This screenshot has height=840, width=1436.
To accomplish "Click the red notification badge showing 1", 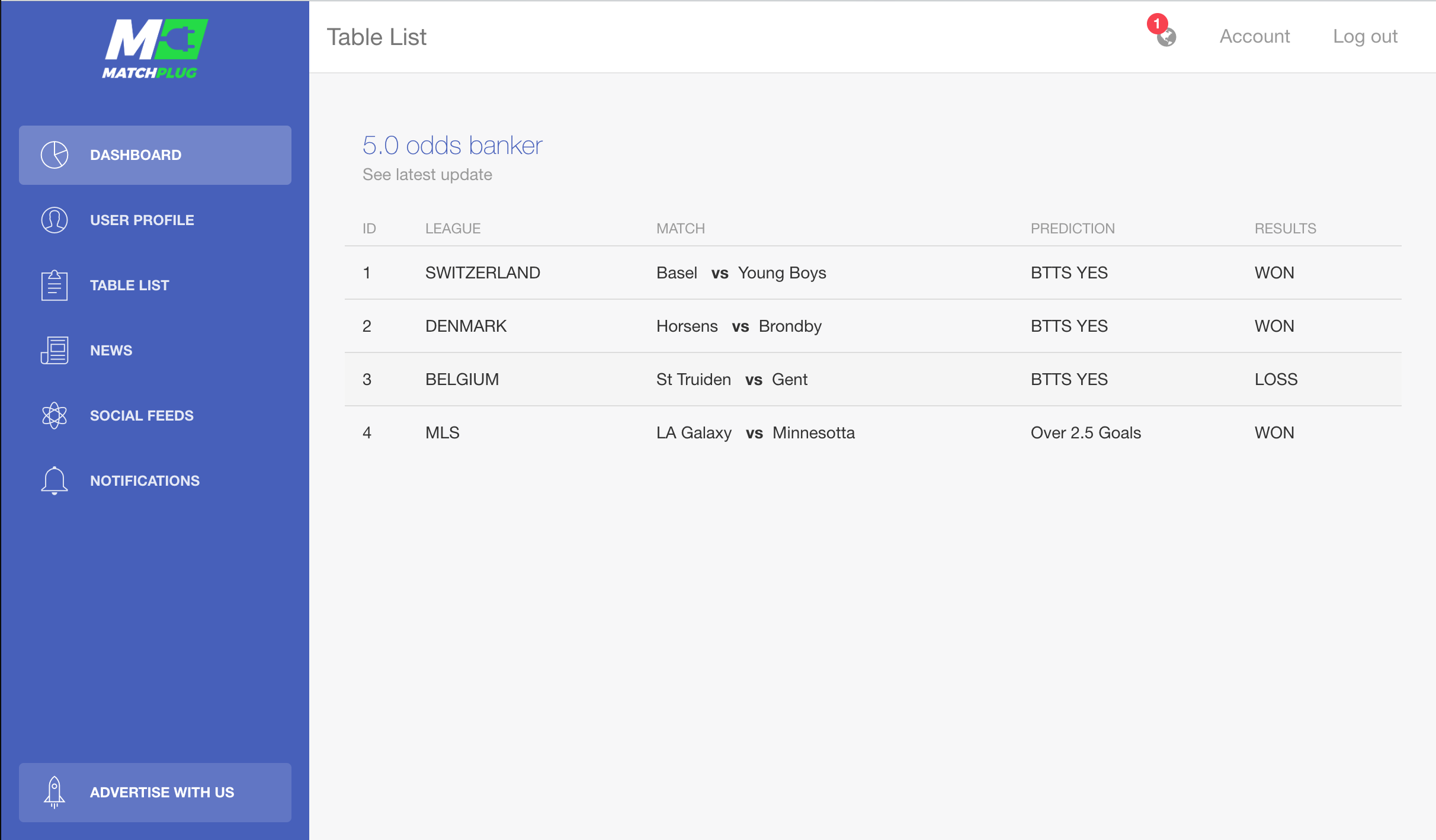I will (x=1157, y=24).
